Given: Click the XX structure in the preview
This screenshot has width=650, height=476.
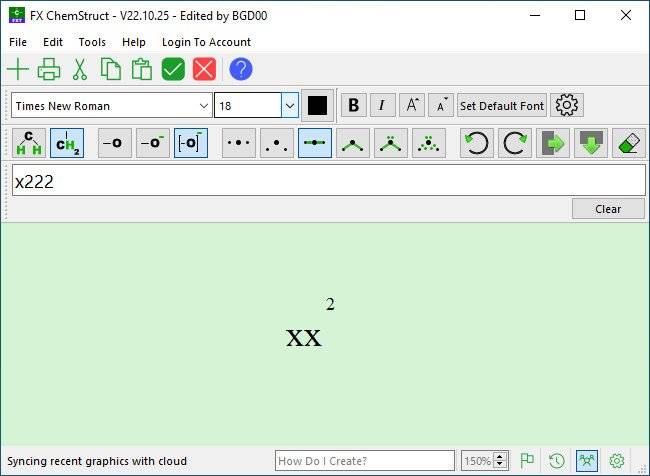Looking at the screenshot, I should [x=303, y=338].
